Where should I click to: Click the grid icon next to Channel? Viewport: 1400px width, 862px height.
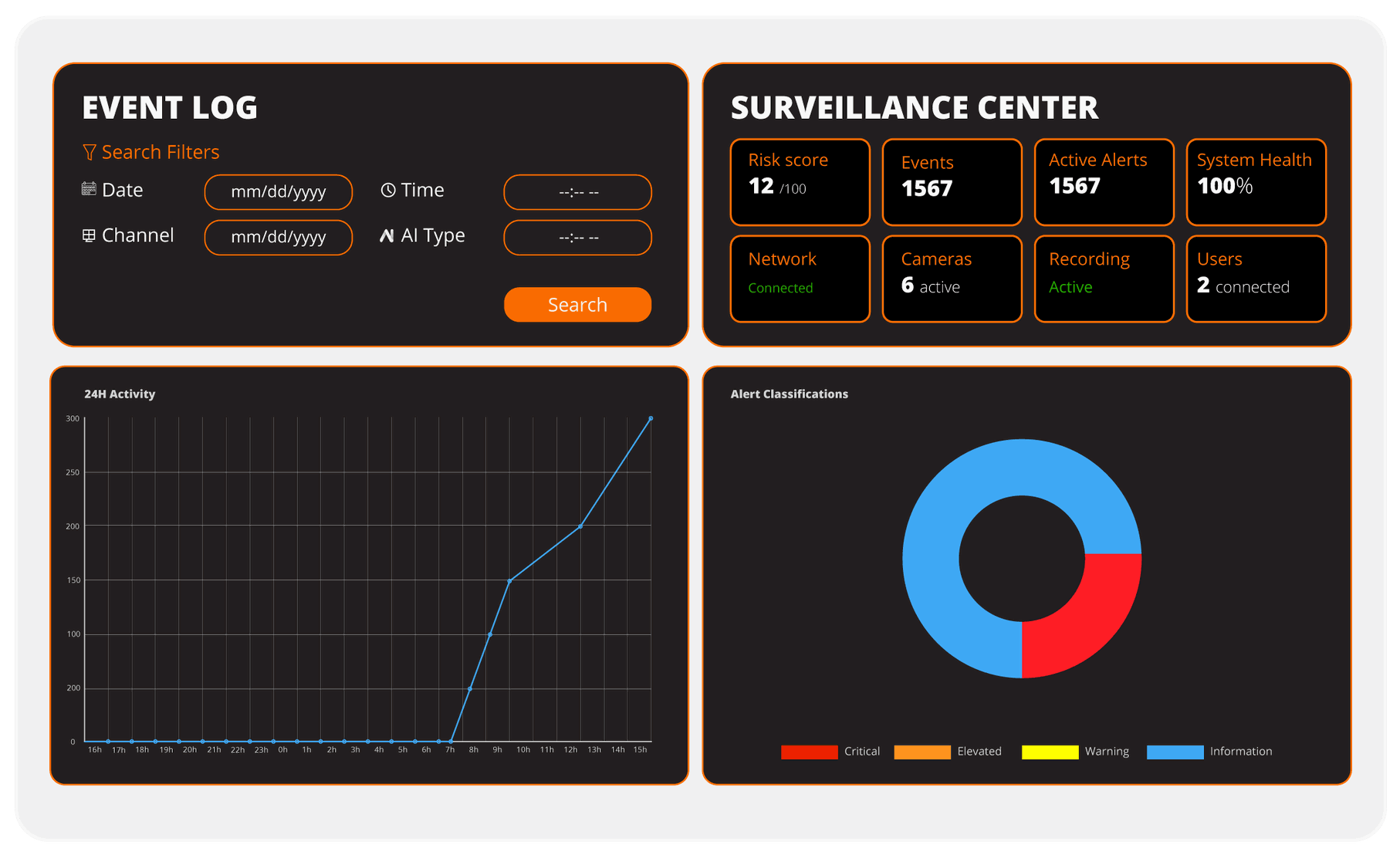tap(89, 235)
